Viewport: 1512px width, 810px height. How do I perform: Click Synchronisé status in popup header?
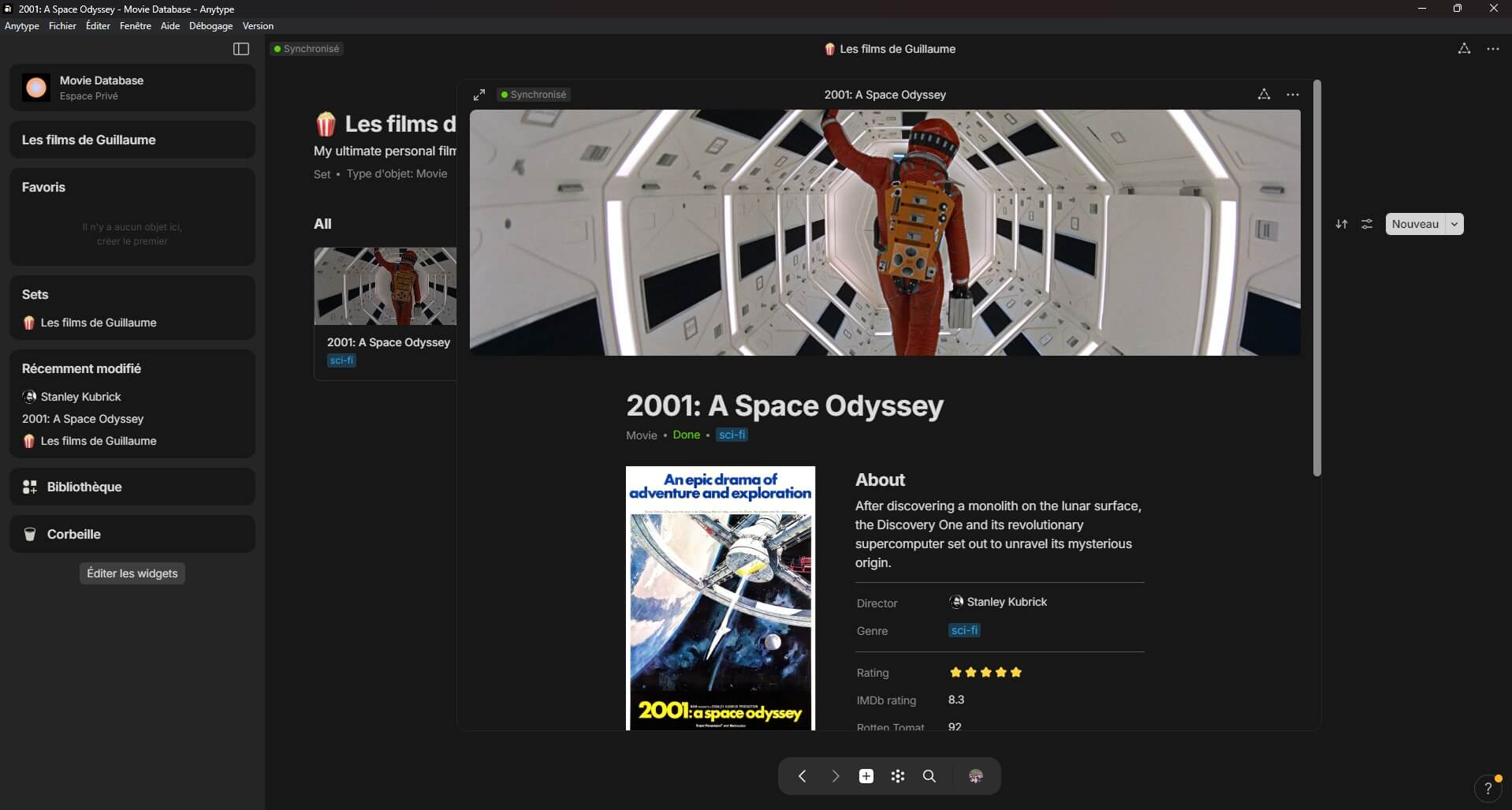tap(534, 95)
